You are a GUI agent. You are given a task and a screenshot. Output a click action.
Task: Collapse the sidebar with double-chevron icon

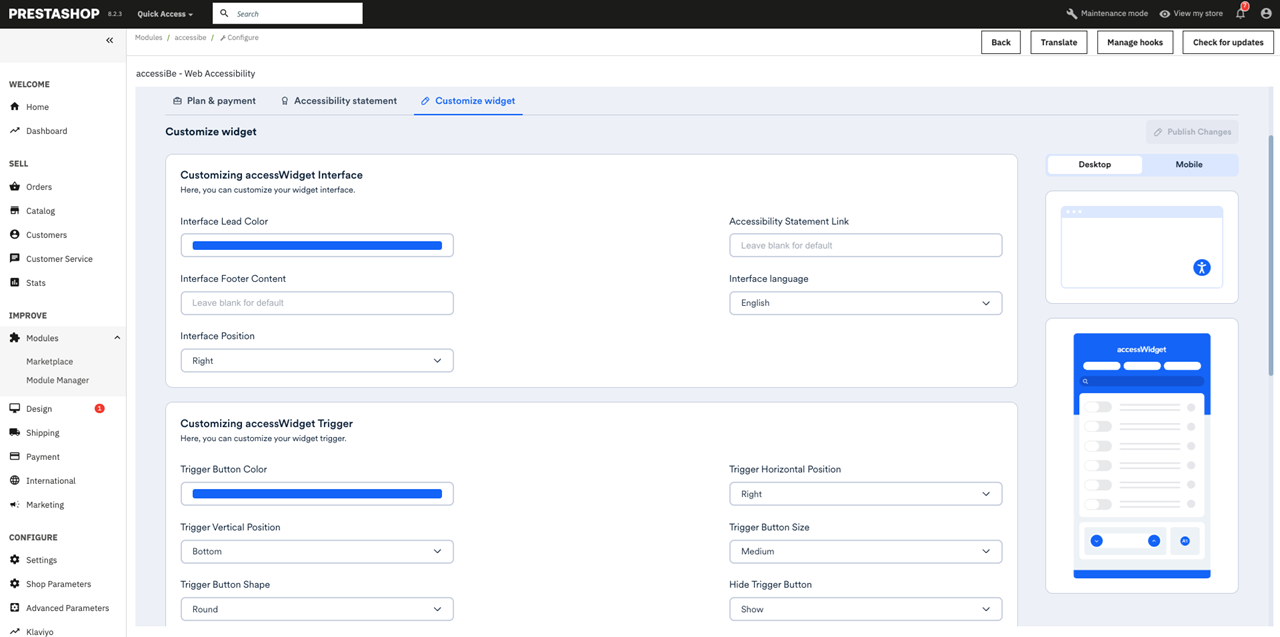click(x=110, y=40)
